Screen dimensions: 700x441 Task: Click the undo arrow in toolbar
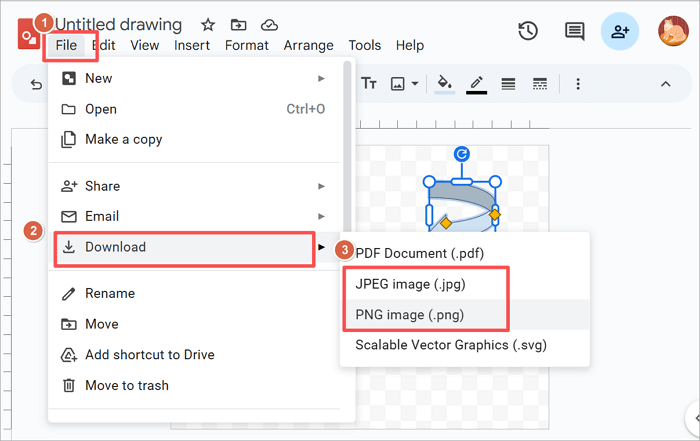[36, 84]
